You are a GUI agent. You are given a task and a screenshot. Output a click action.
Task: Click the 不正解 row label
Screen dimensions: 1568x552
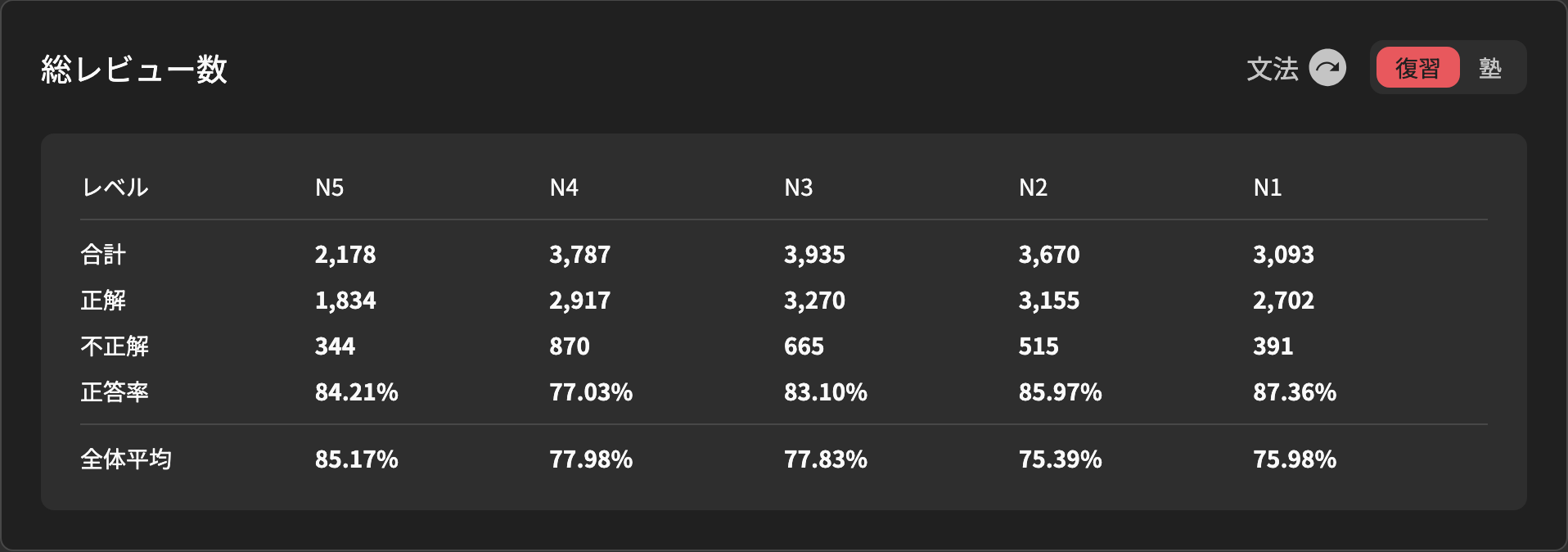(115, 346)
